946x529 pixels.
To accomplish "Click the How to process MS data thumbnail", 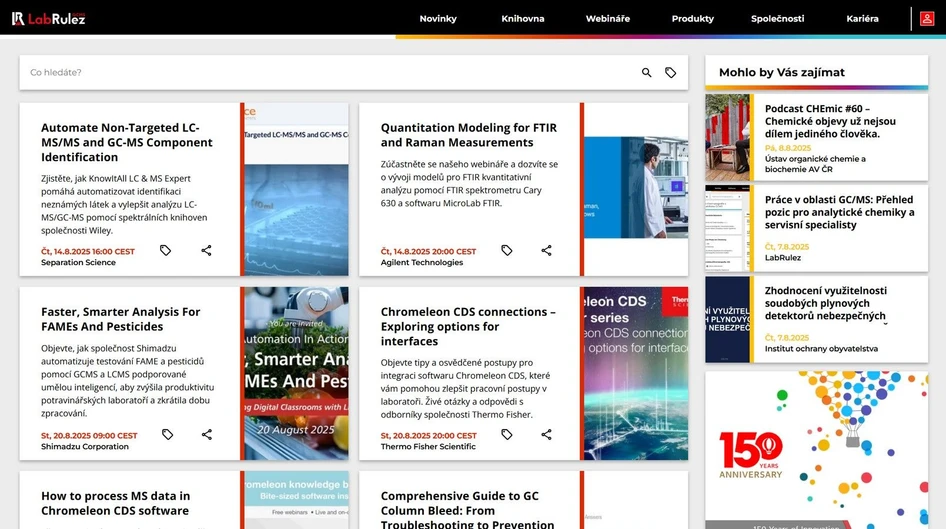I will tap(296, 500).
